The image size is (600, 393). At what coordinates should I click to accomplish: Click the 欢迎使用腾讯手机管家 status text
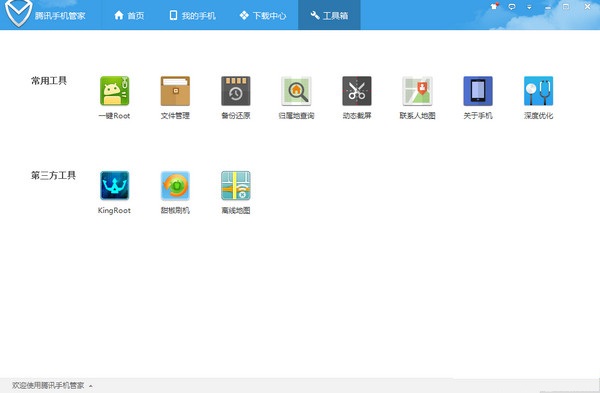click(48, 385)
